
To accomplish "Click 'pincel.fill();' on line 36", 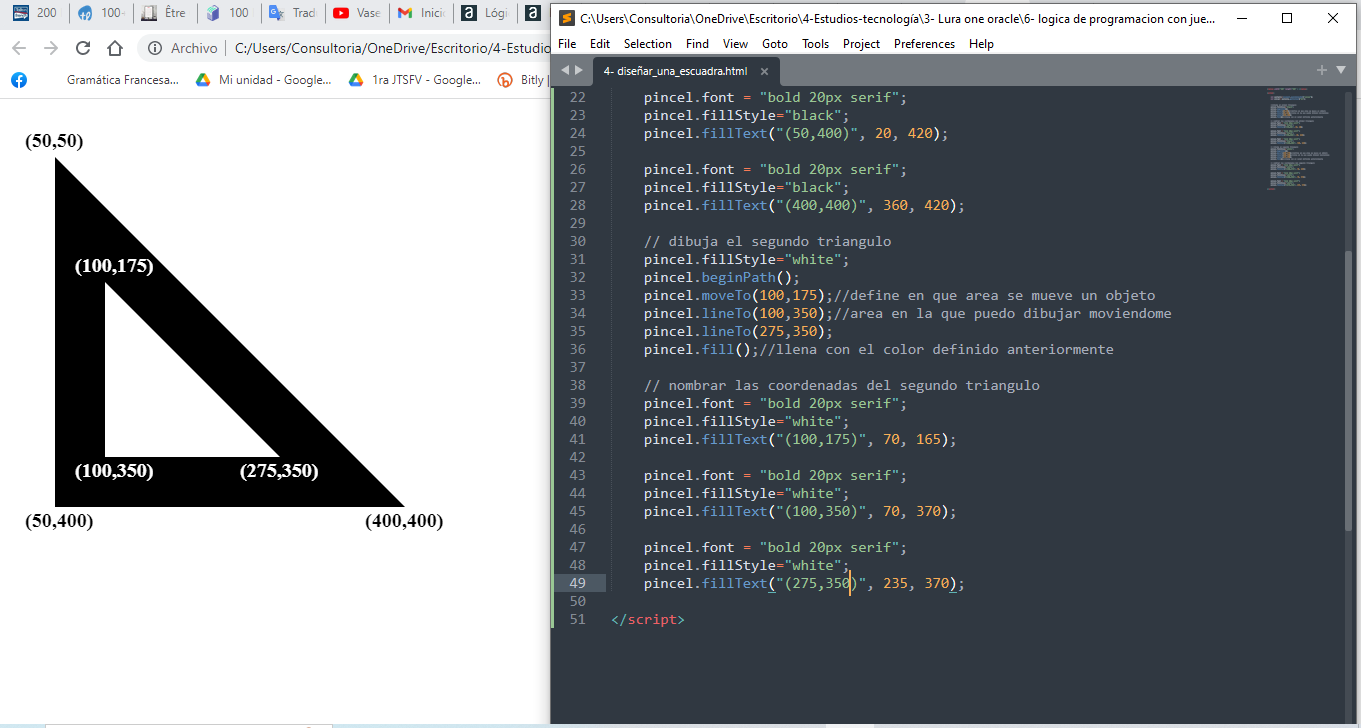I will click(701, 349).
